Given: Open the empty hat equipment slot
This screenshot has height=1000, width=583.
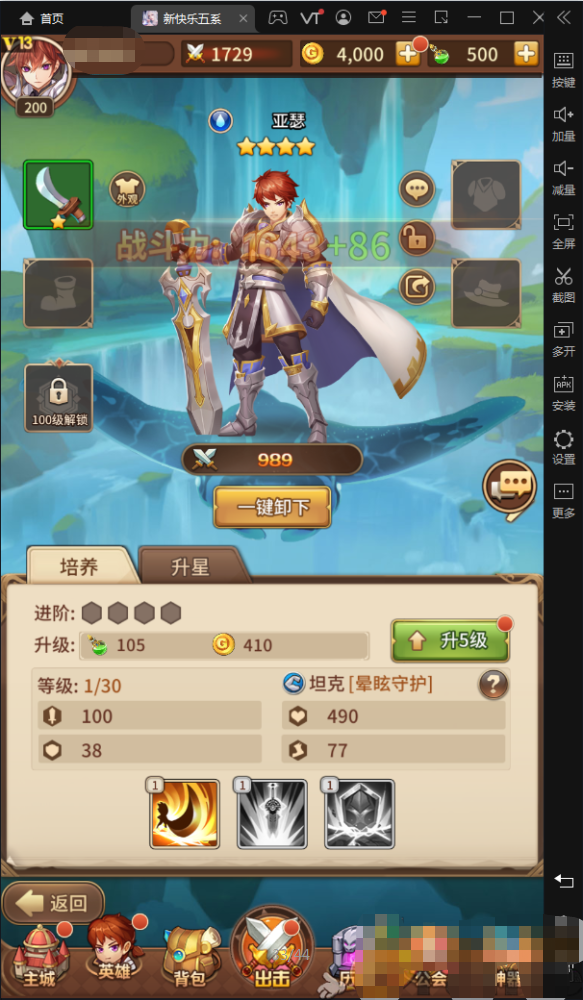Looking at the screenshot, I should click(x=486, y=293).
